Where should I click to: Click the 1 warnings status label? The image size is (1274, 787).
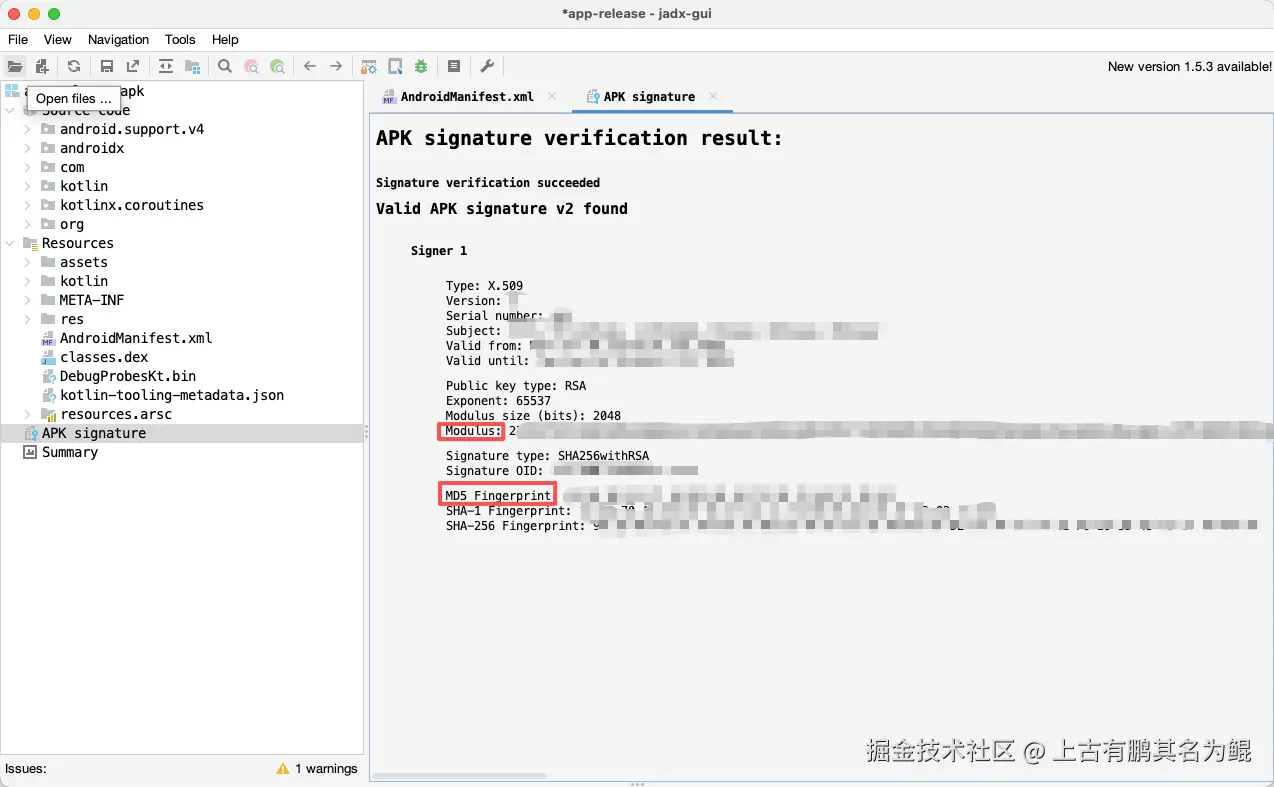(x=326, y=769)
